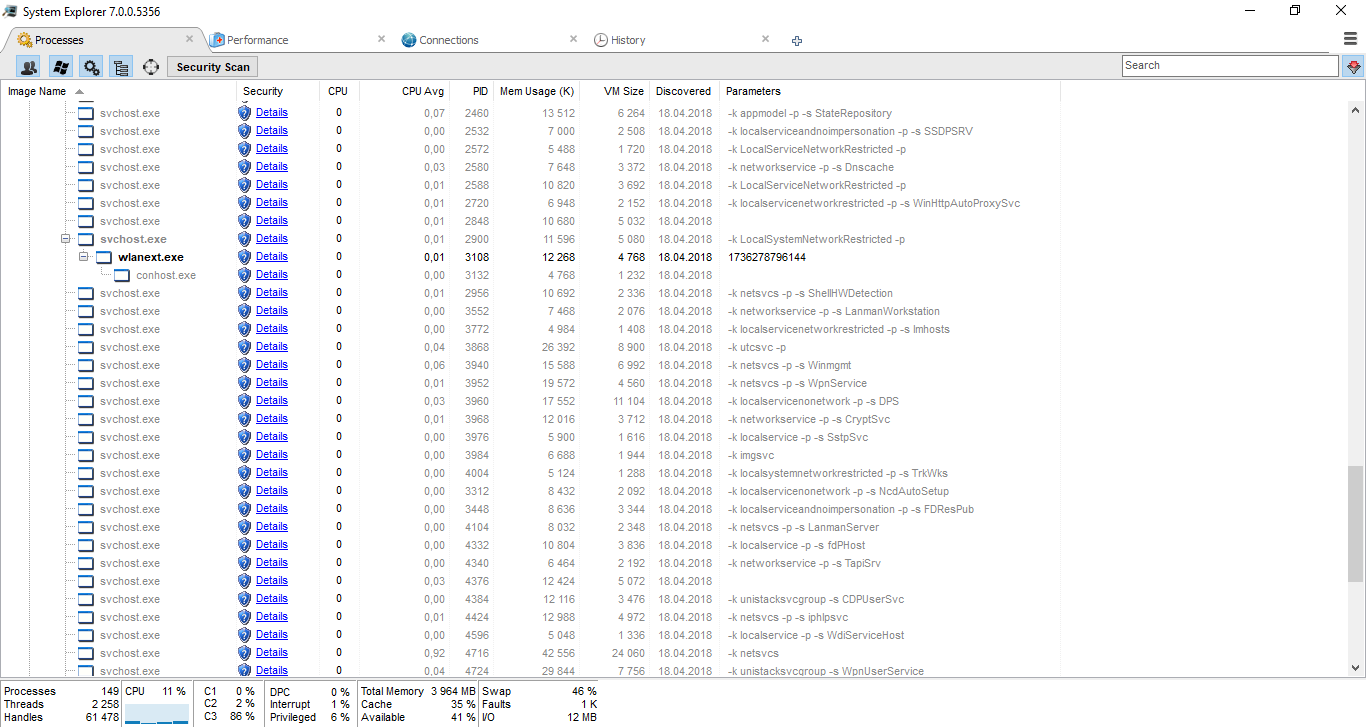Select the conhost.exe process name
The width and height of the screenshot is (1366, 728).
(x=166, y=275)
